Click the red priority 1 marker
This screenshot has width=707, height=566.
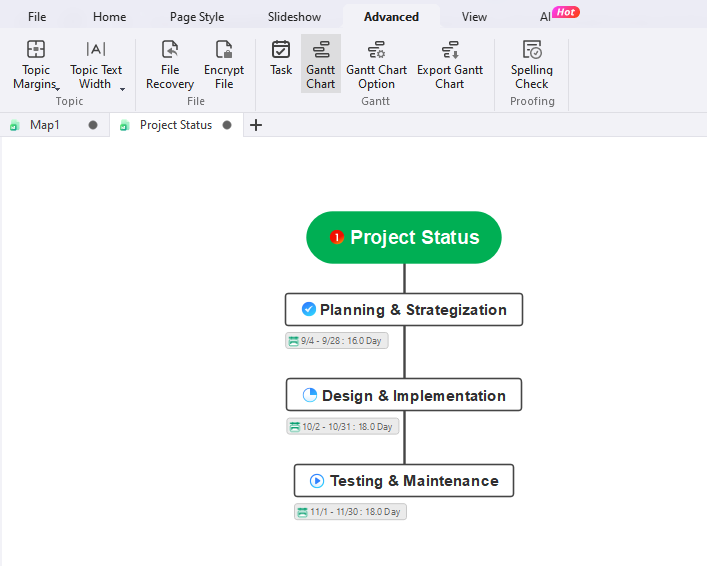(x=337, y=237)
